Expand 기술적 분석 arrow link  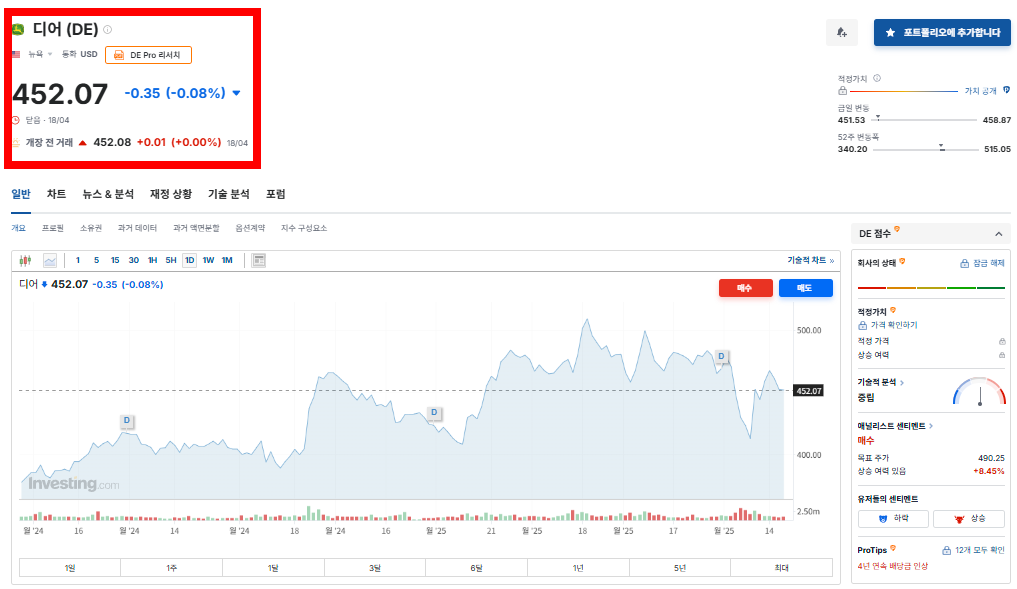pyautogui.click(x=902, y=383)
